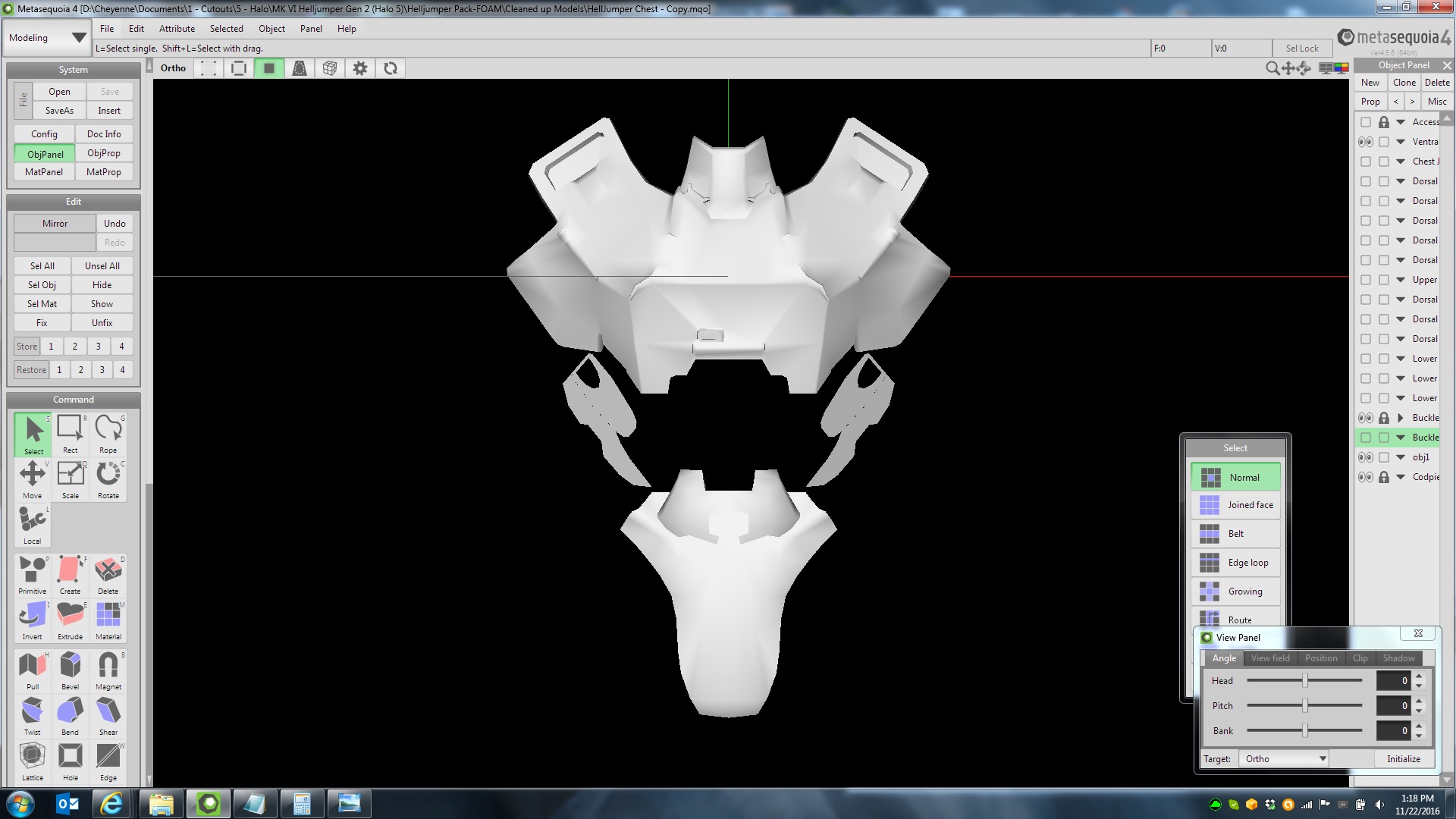1456x819 pixels.
Task: Click the Mirror button
Action: (x=55, y=224)
